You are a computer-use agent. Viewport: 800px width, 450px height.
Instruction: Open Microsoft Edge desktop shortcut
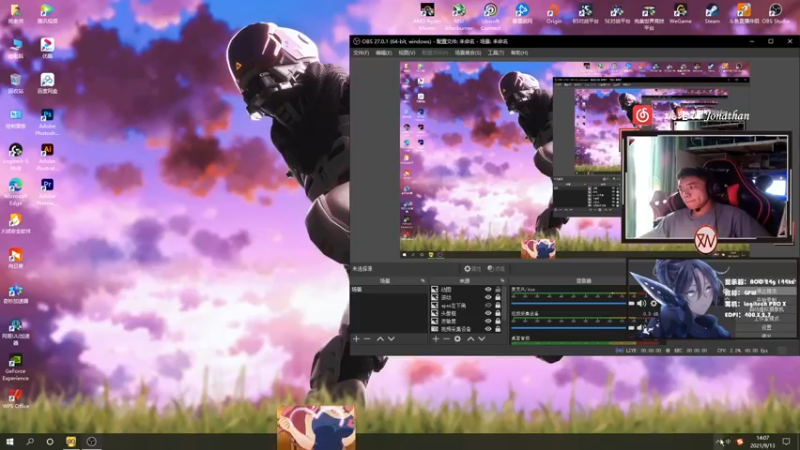click(x=15, y=192)
